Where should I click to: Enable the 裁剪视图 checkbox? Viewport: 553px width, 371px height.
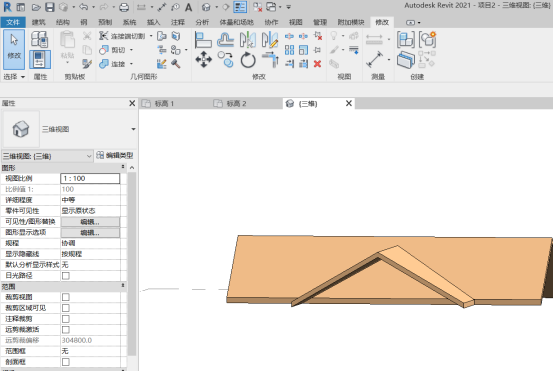point(66,297)
